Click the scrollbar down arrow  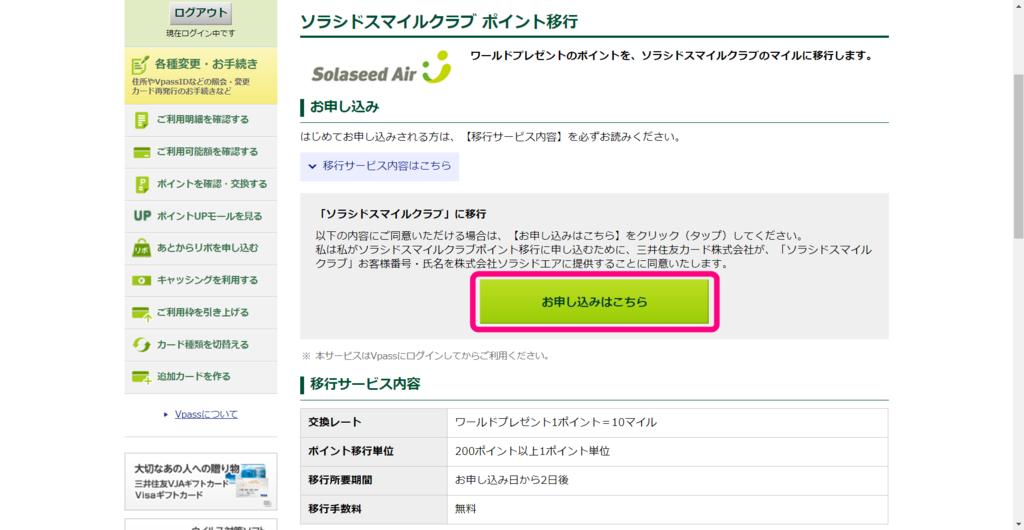(1018, 524)
